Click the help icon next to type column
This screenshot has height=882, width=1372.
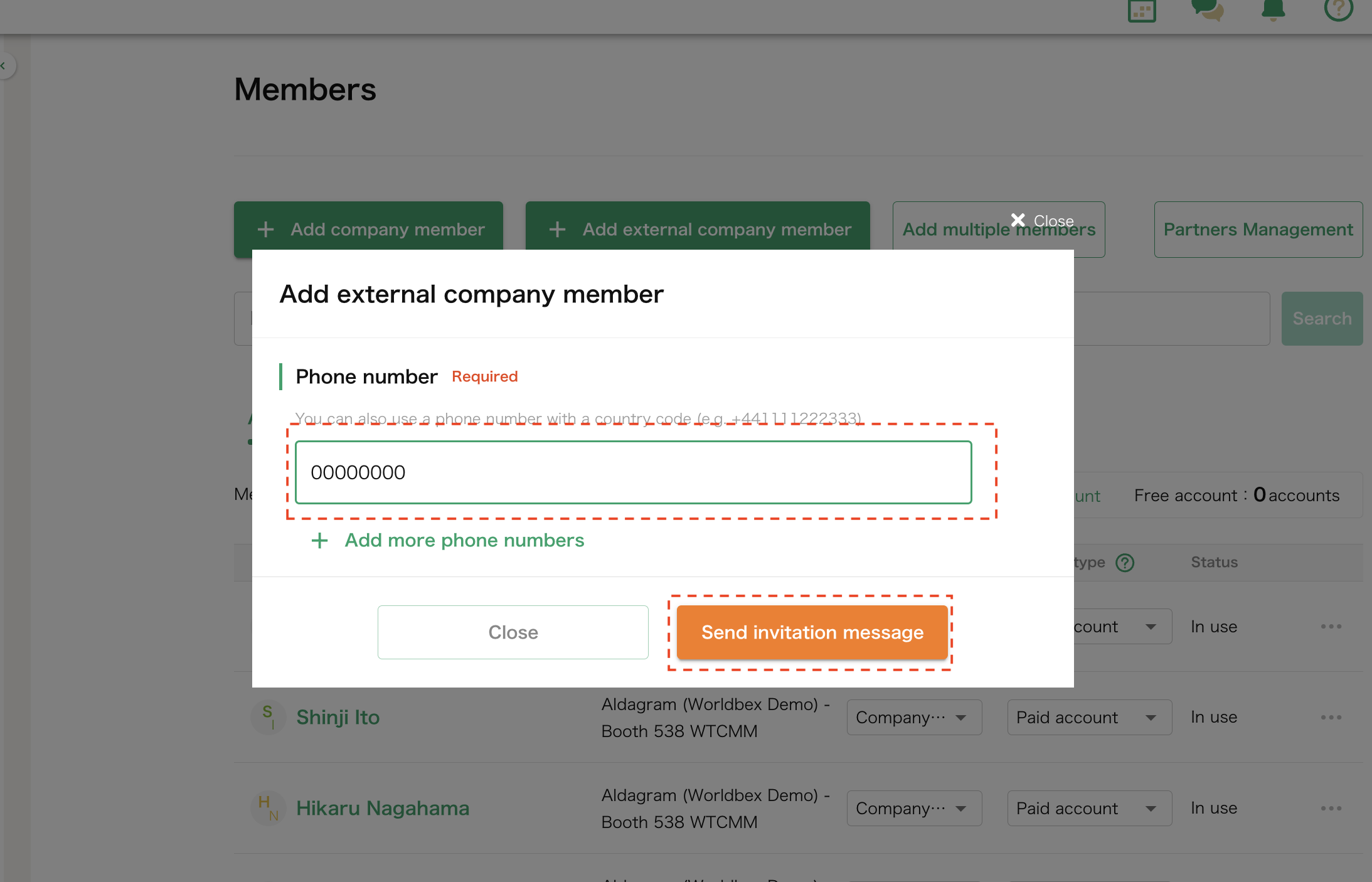pos(1125,563)
